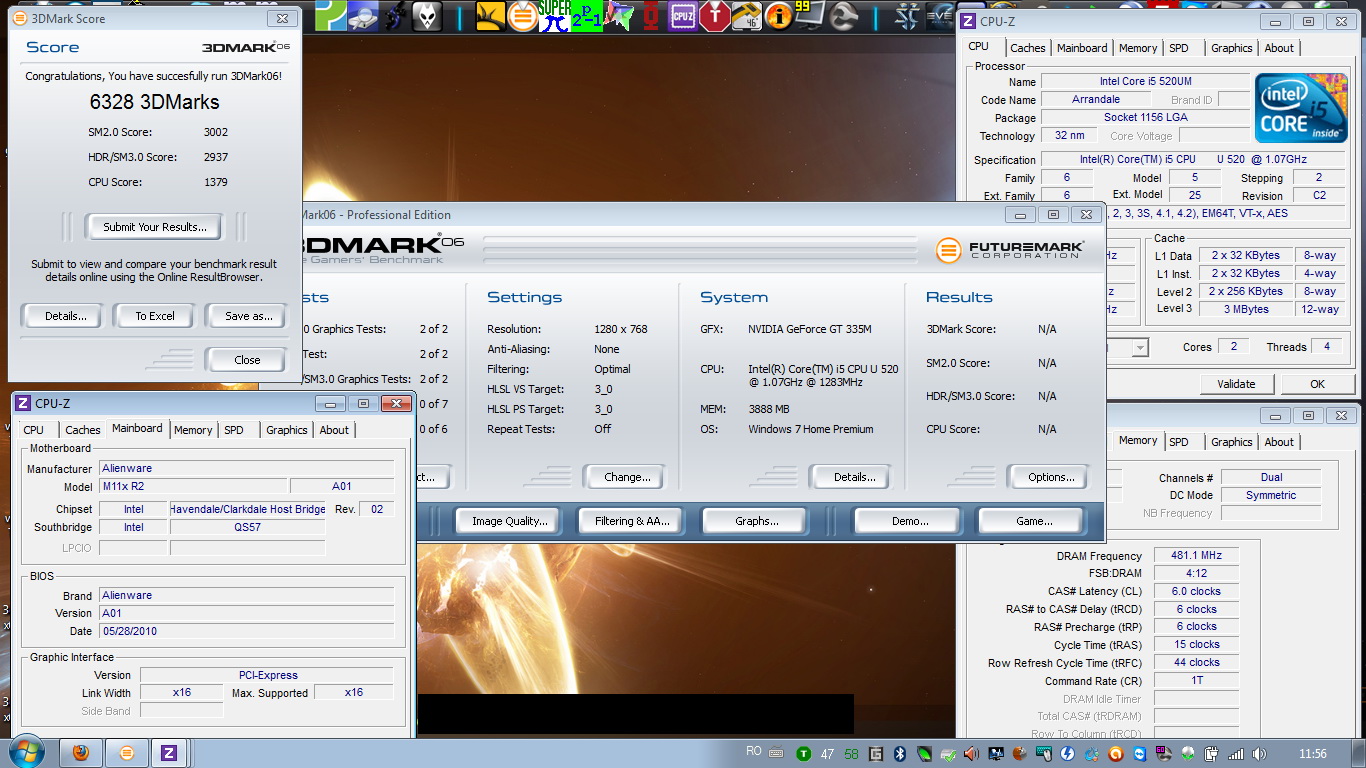Open the wrench tool dock icon
Viewport: 1366px width, 768px height.
(x=842, y=16)
